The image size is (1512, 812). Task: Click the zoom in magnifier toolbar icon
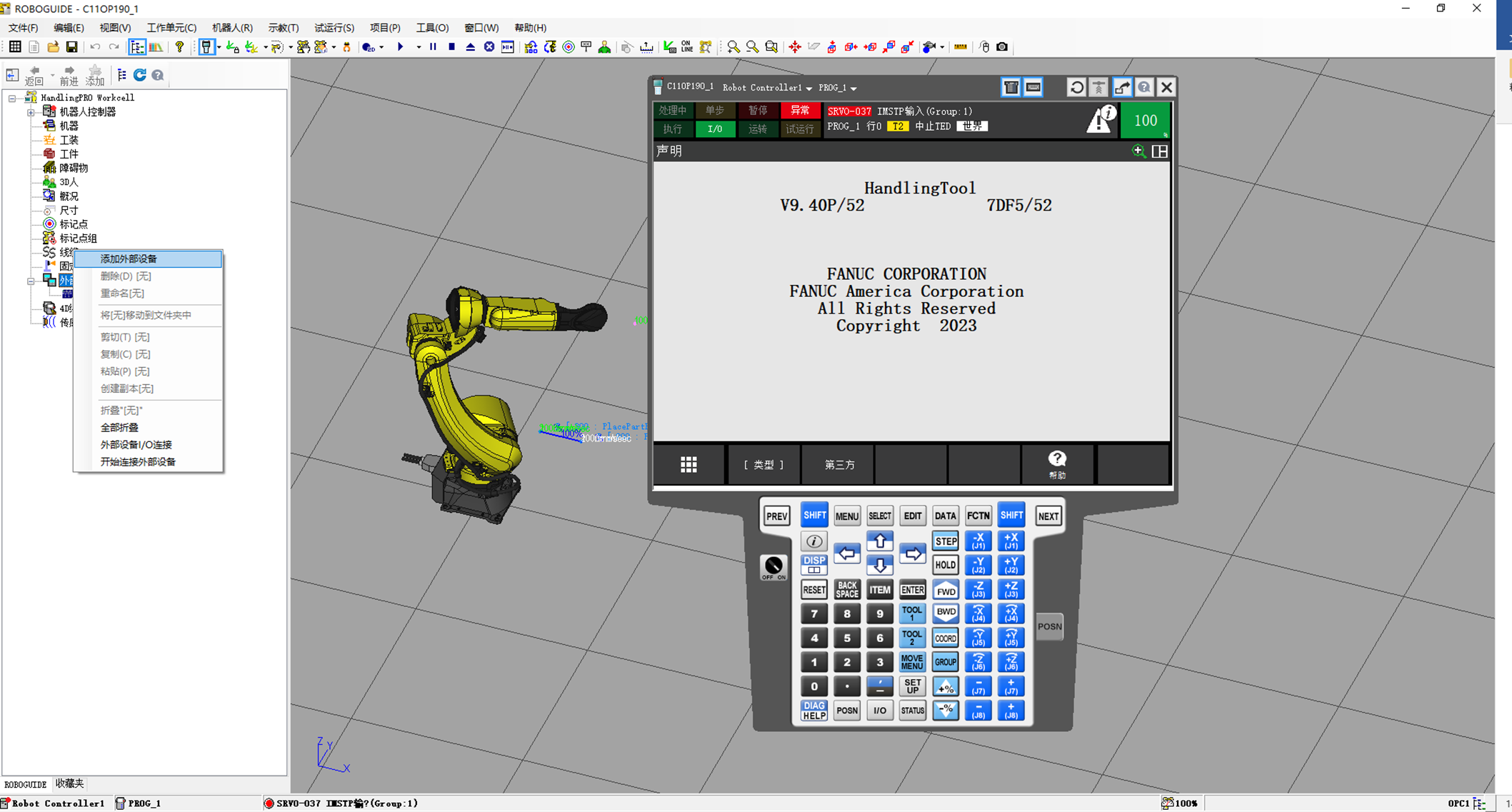(x=734, y=47)
